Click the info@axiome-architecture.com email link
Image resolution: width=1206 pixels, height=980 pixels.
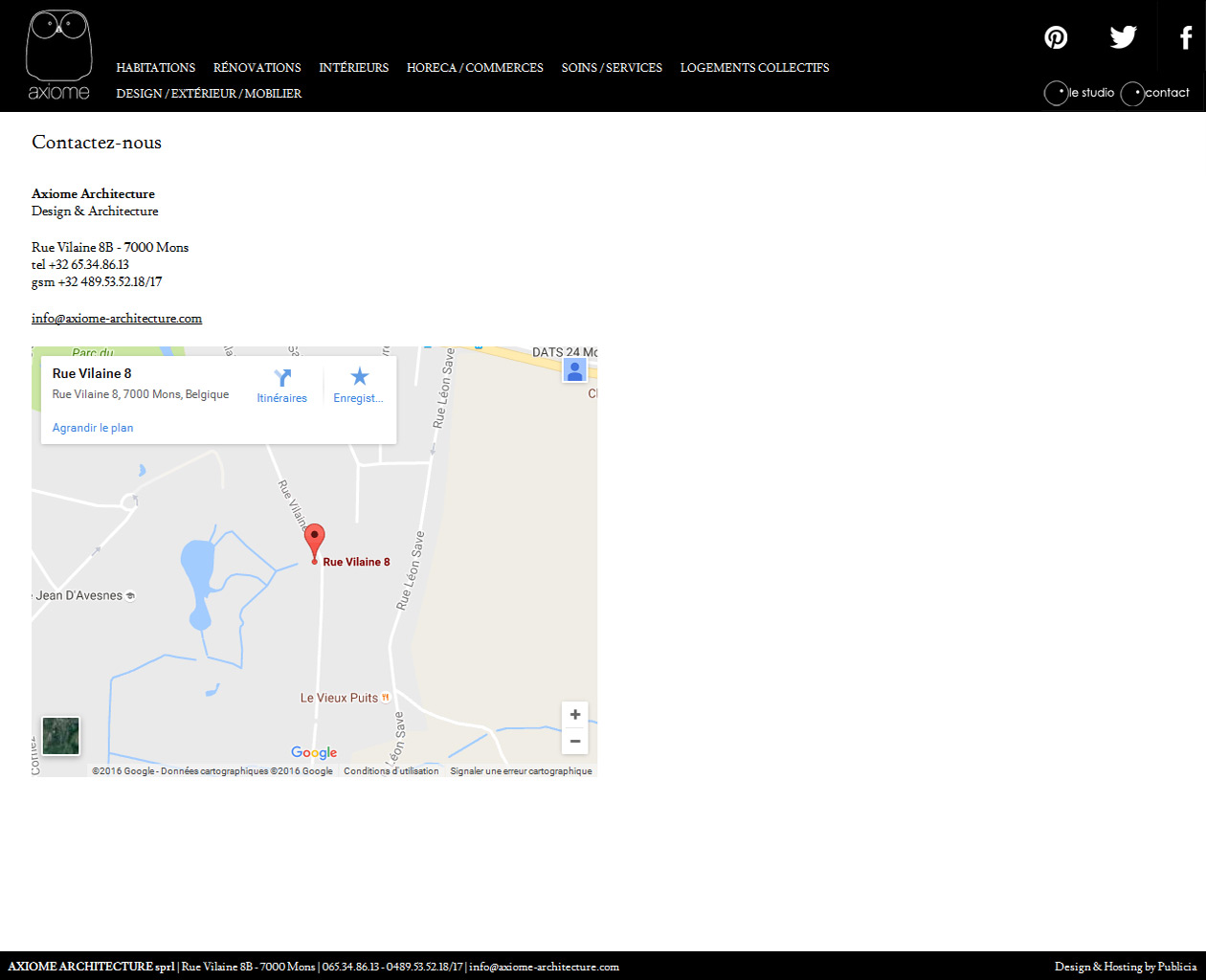click(x=117, y=319)
